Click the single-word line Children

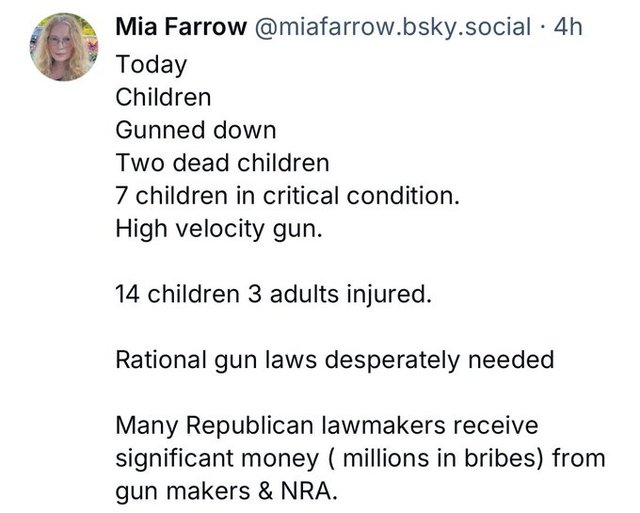(164, 98)
